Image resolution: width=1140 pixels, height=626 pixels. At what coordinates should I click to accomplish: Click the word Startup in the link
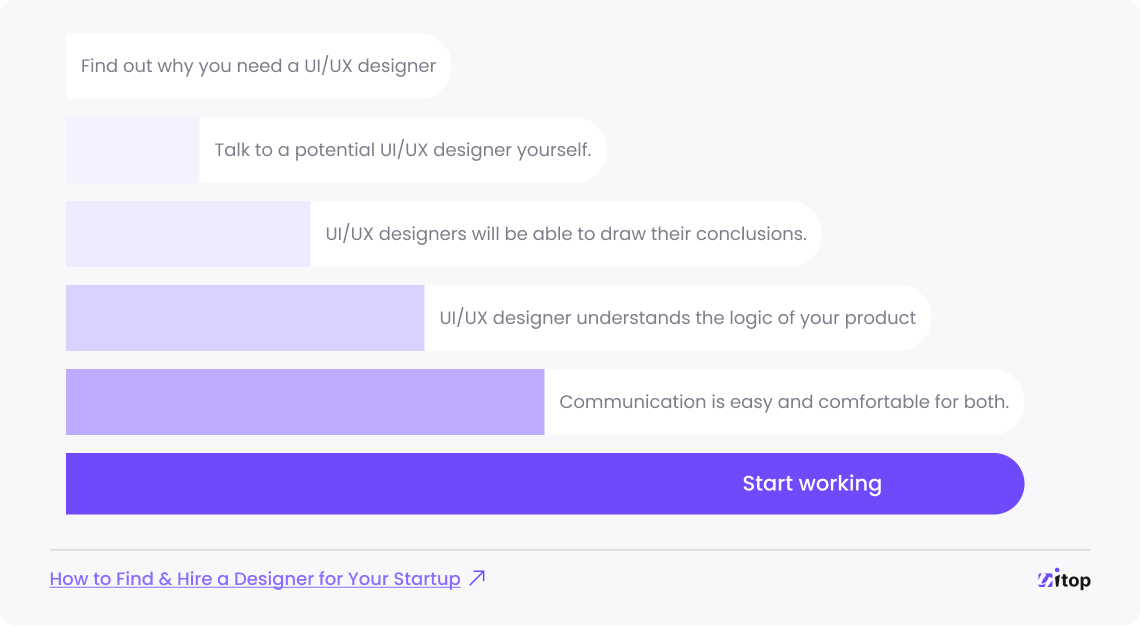click(427, 579)
